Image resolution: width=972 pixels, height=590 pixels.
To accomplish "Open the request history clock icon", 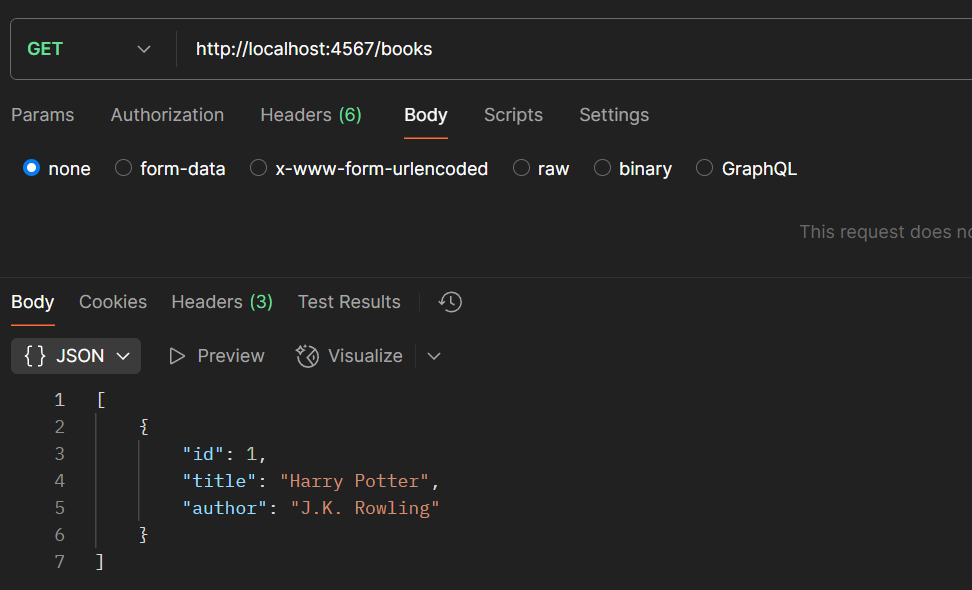I will click(x=449, y=301).
